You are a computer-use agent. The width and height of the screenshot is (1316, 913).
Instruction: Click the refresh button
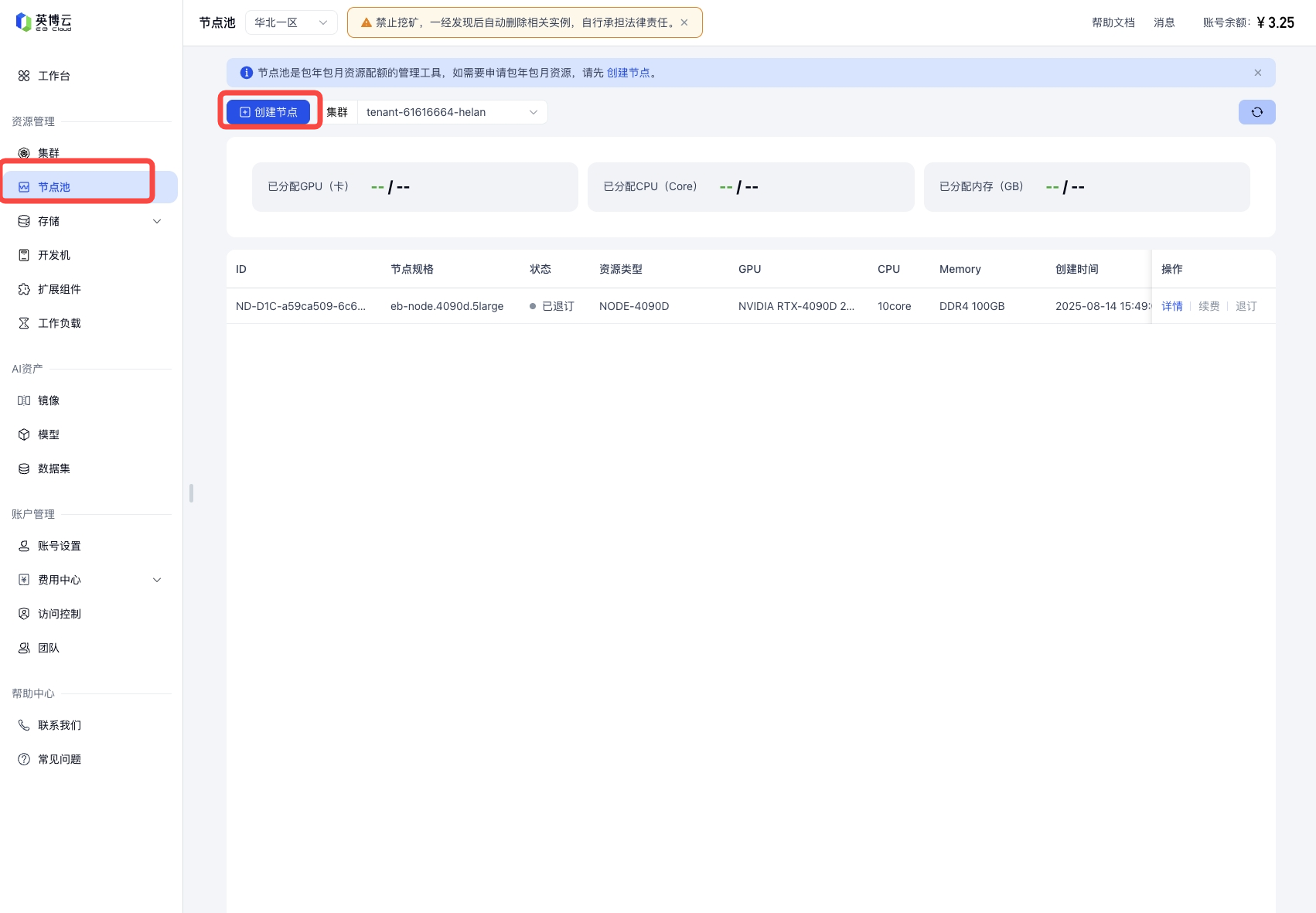1257,112
